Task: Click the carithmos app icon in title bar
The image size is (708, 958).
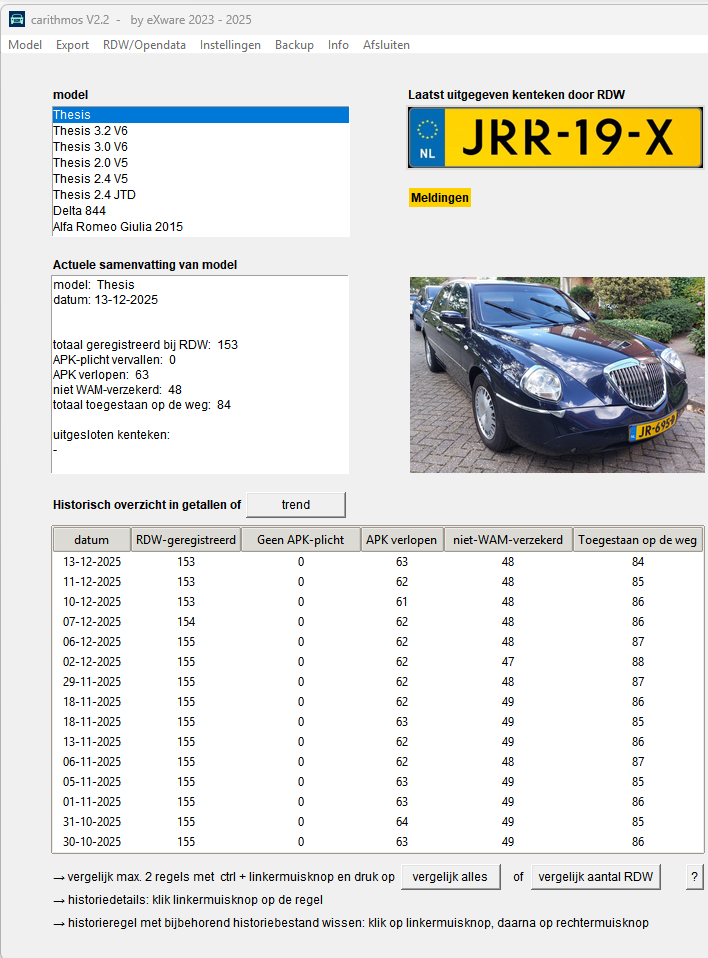Action: coord(17,19)
